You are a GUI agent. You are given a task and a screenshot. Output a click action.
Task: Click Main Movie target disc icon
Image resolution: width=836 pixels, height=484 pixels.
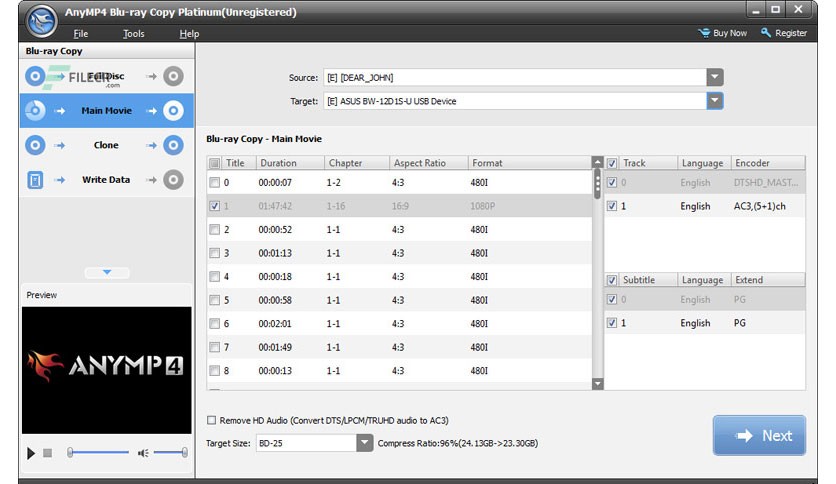173,110
